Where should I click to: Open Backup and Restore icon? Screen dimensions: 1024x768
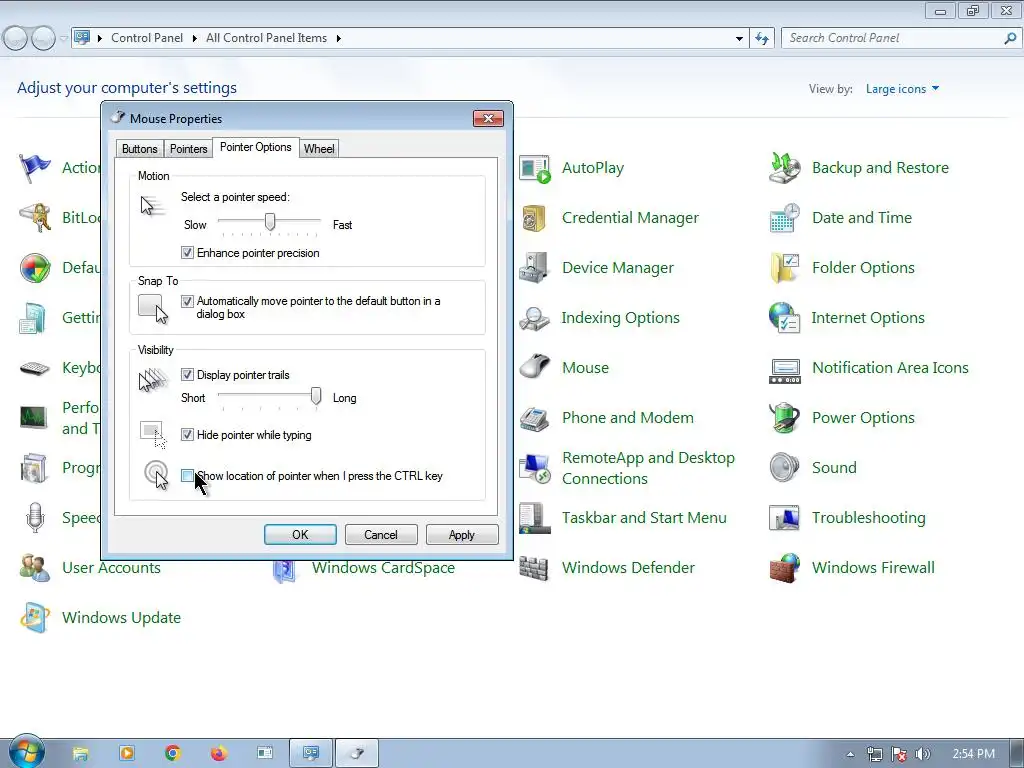point(784,168)
